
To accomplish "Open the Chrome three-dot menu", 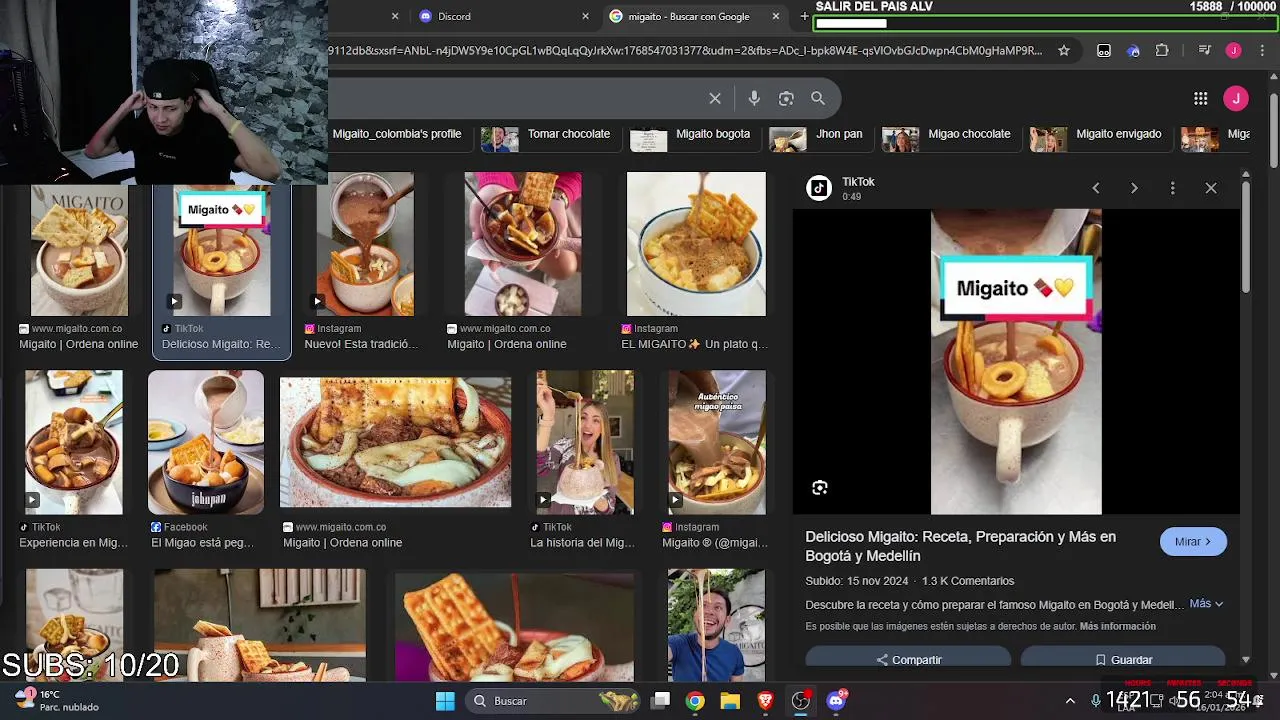I will click(x=1261, y=50).
